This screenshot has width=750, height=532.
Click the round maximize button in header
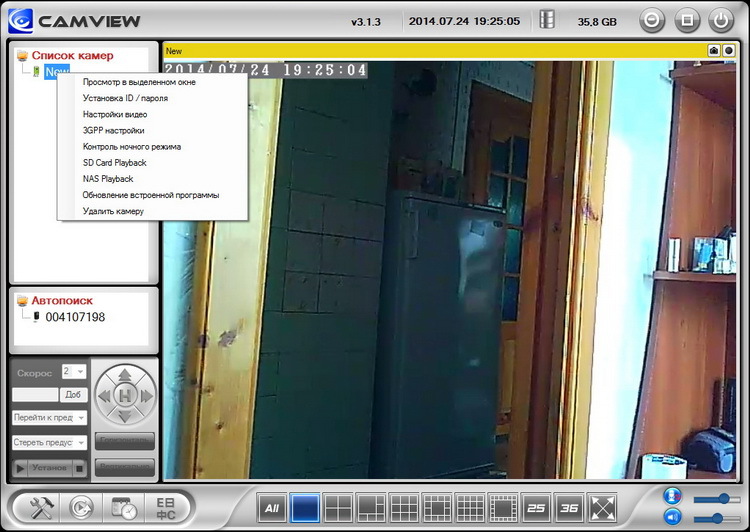(687, 21)
